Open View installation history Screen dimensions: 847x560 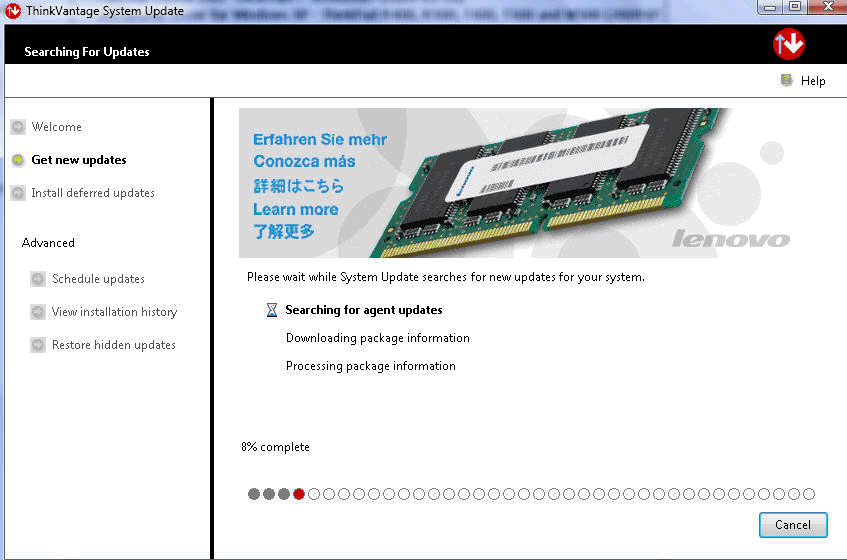[115, 312]
